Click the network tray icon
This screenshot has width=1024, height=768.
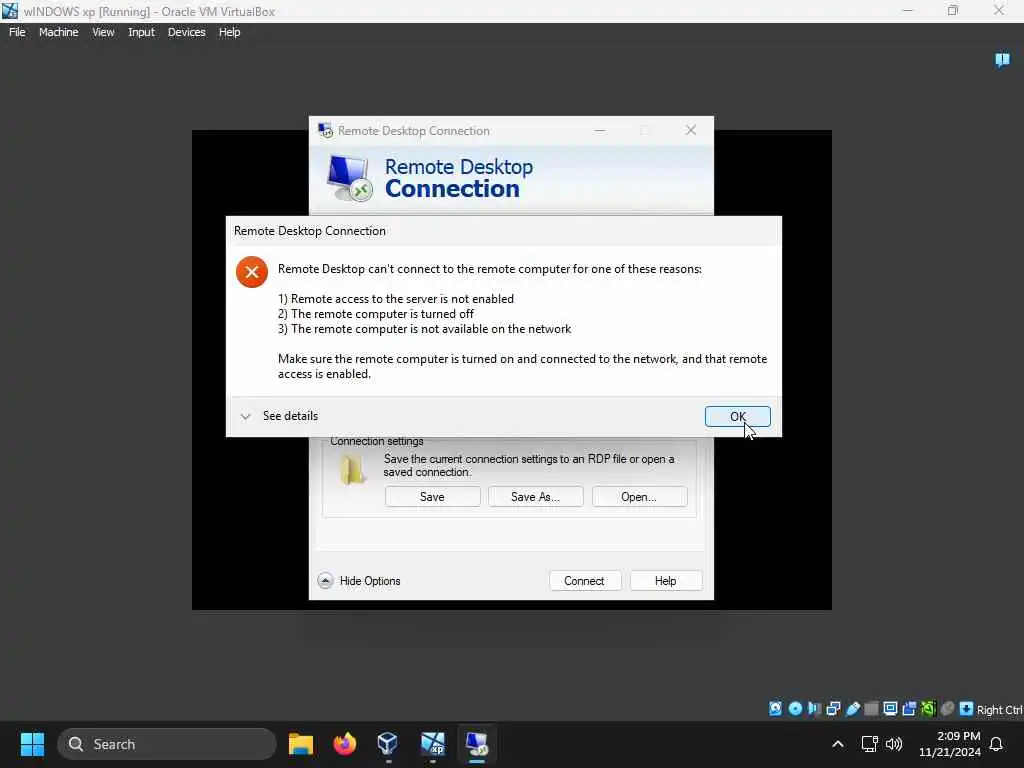pyautogui.click(x=869, y=744)
